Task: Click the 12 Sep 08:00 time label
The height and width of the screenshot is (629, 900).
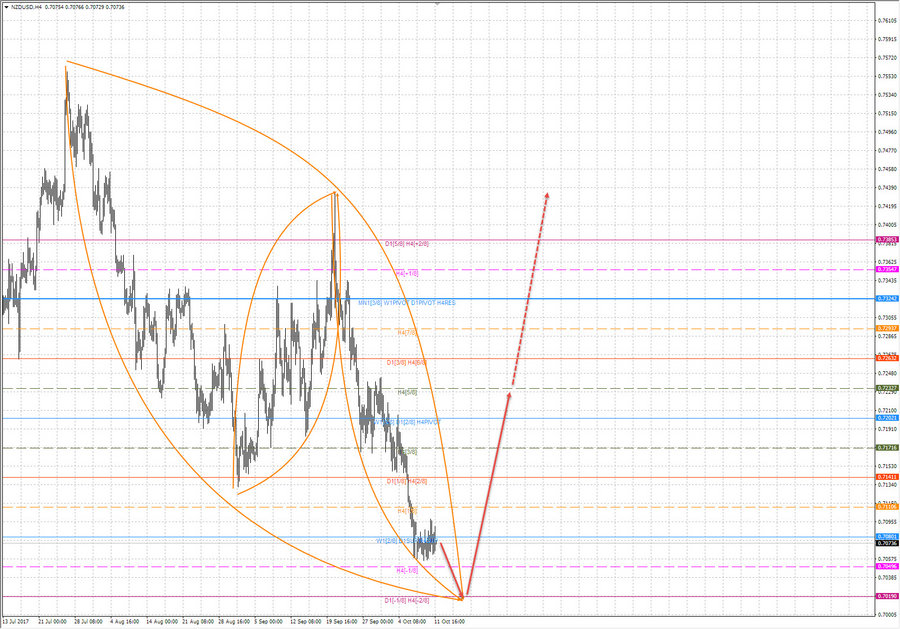Action: [x=305, y=622]
